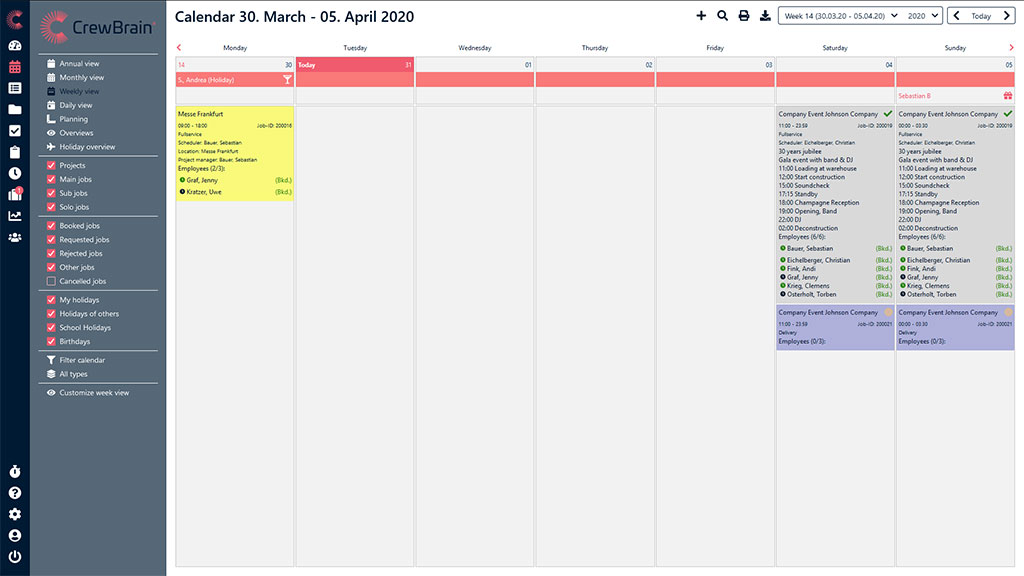The width and height of the screenshot is (1024, 576).
Task: Click the power logout icon
Action: (x=15, y=557)
